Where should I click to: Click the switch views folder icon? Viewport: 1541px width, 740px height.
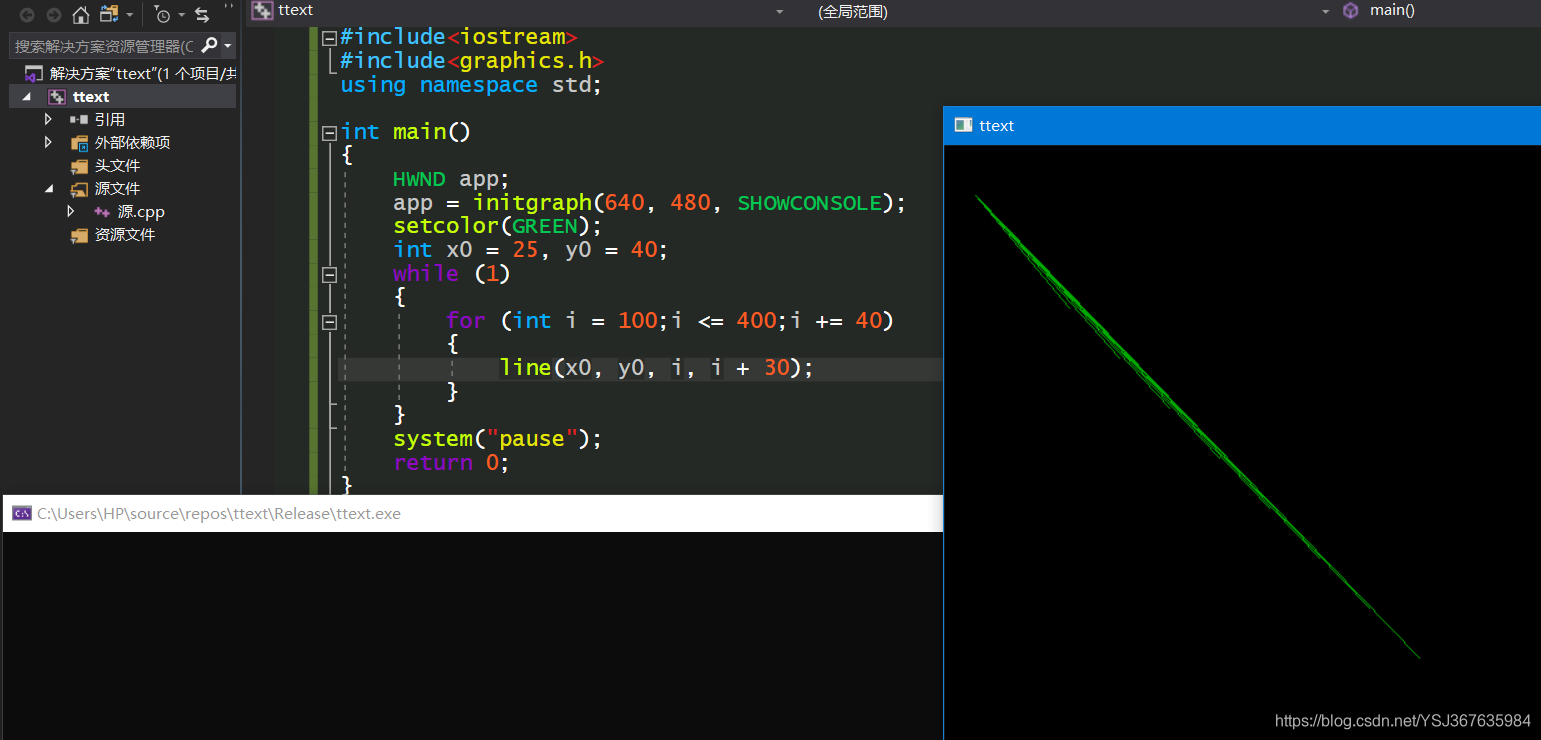coord(109,14)
